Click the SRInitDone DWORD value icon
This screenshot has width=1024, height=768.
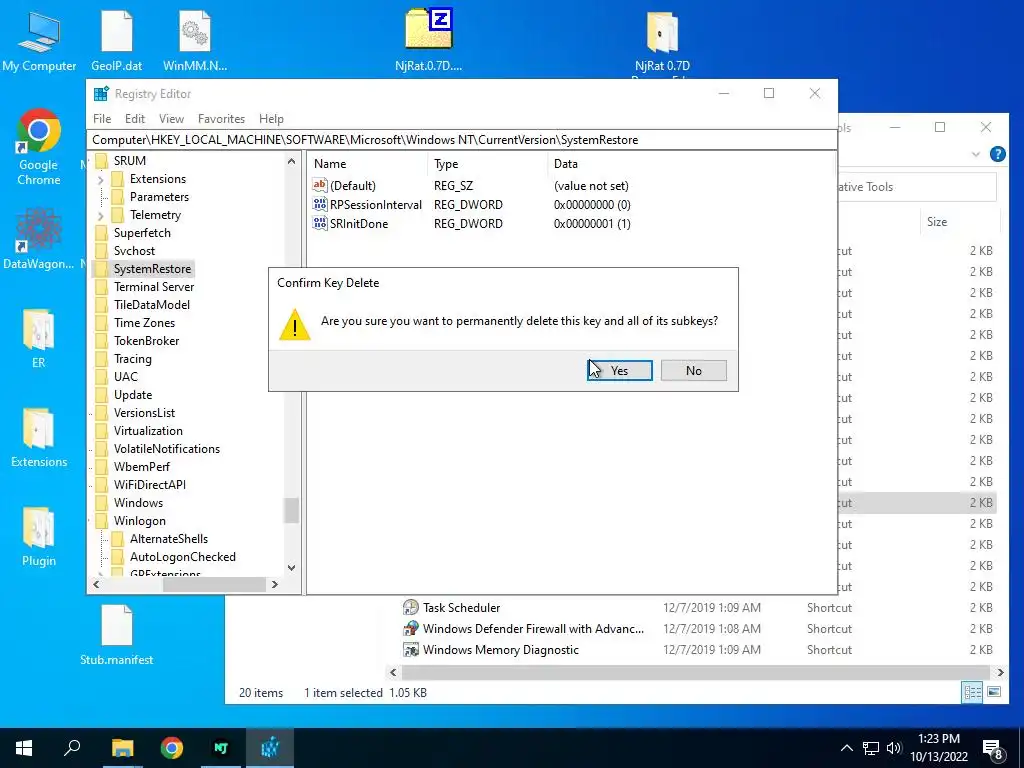point(319,223)
